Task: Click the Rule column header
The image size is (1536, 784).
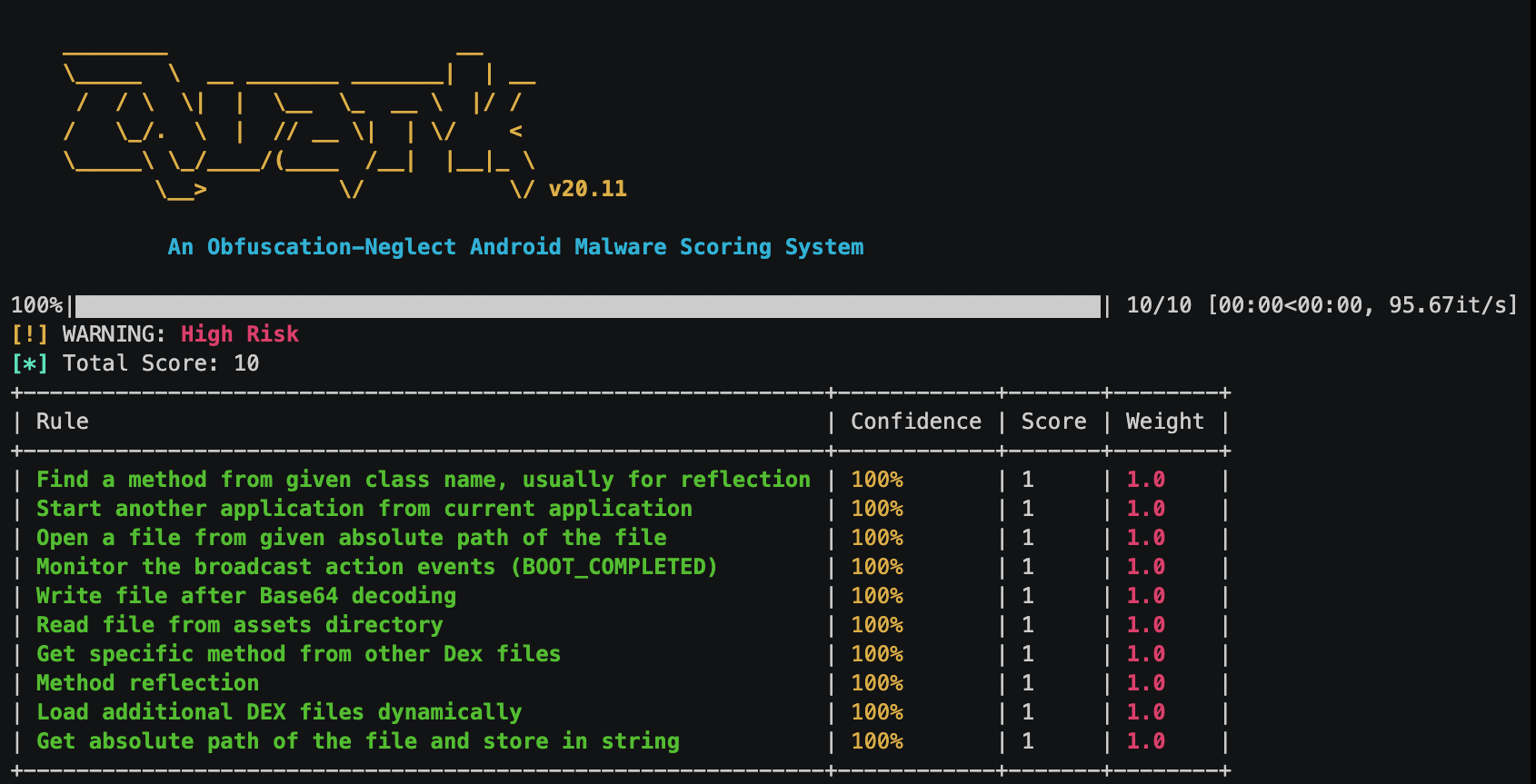Action: (x=63, y=422)
